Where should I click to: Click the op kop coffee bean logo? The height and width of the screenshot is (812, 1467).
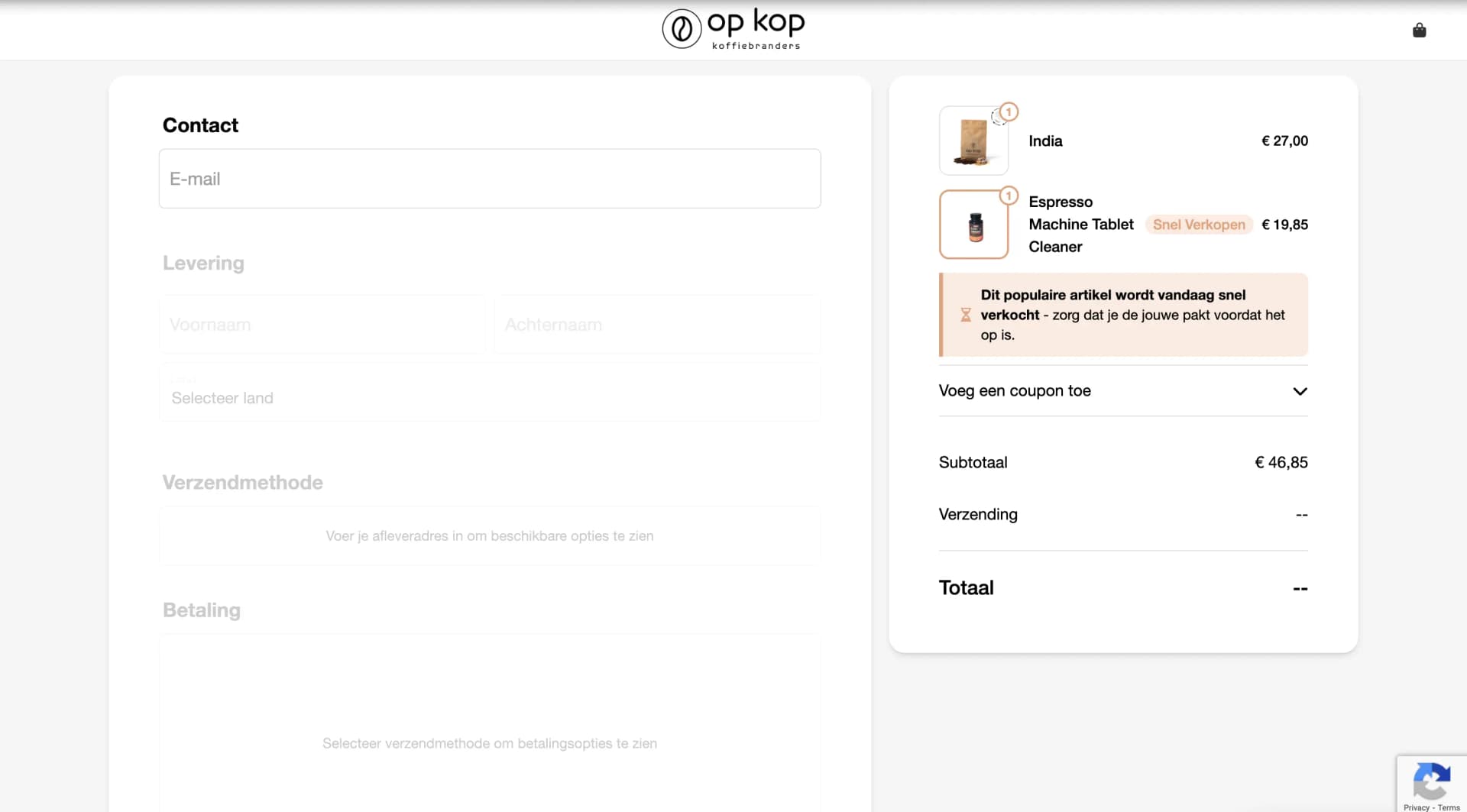point(682,29)
